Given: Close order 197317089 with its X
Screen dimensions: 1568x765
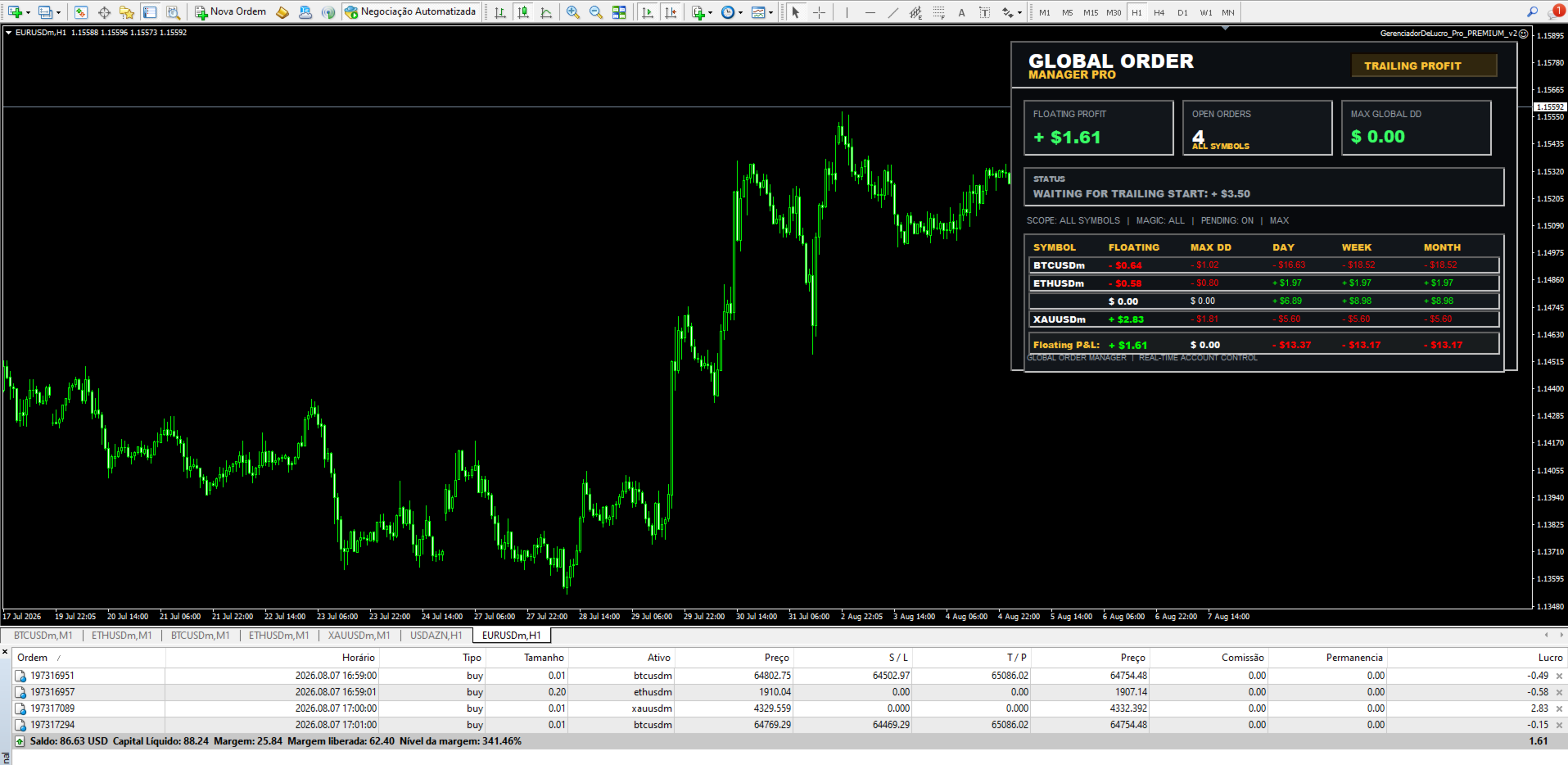Looking at the screenshot, I should pyautogui.click(x=1559, y=709).
